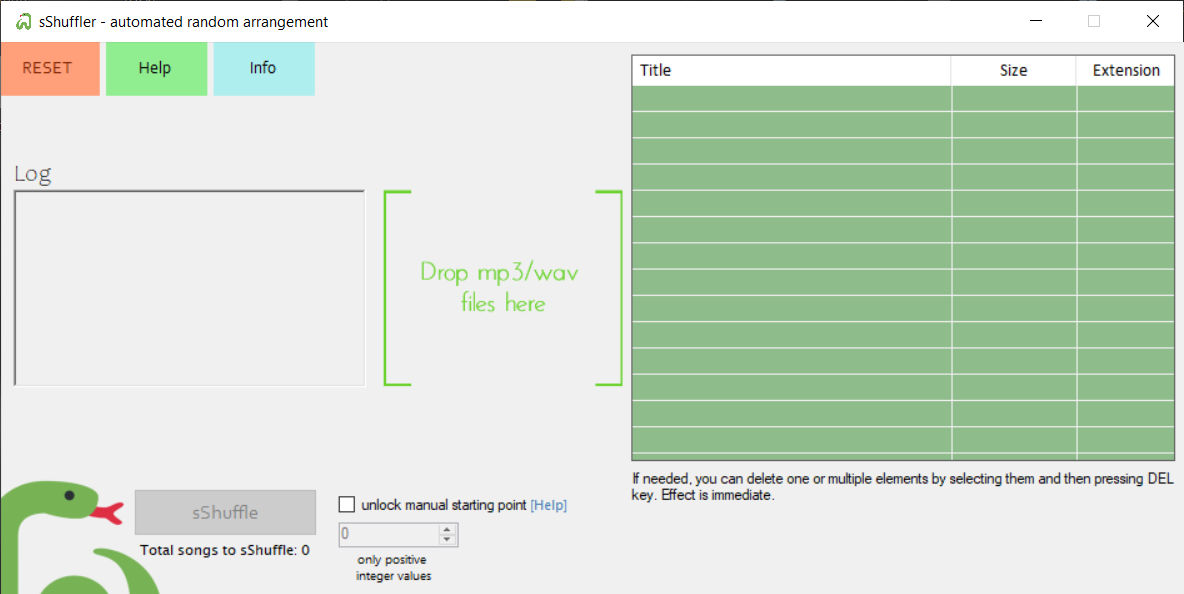Increase starting point with up arrow

pos(448,529)
